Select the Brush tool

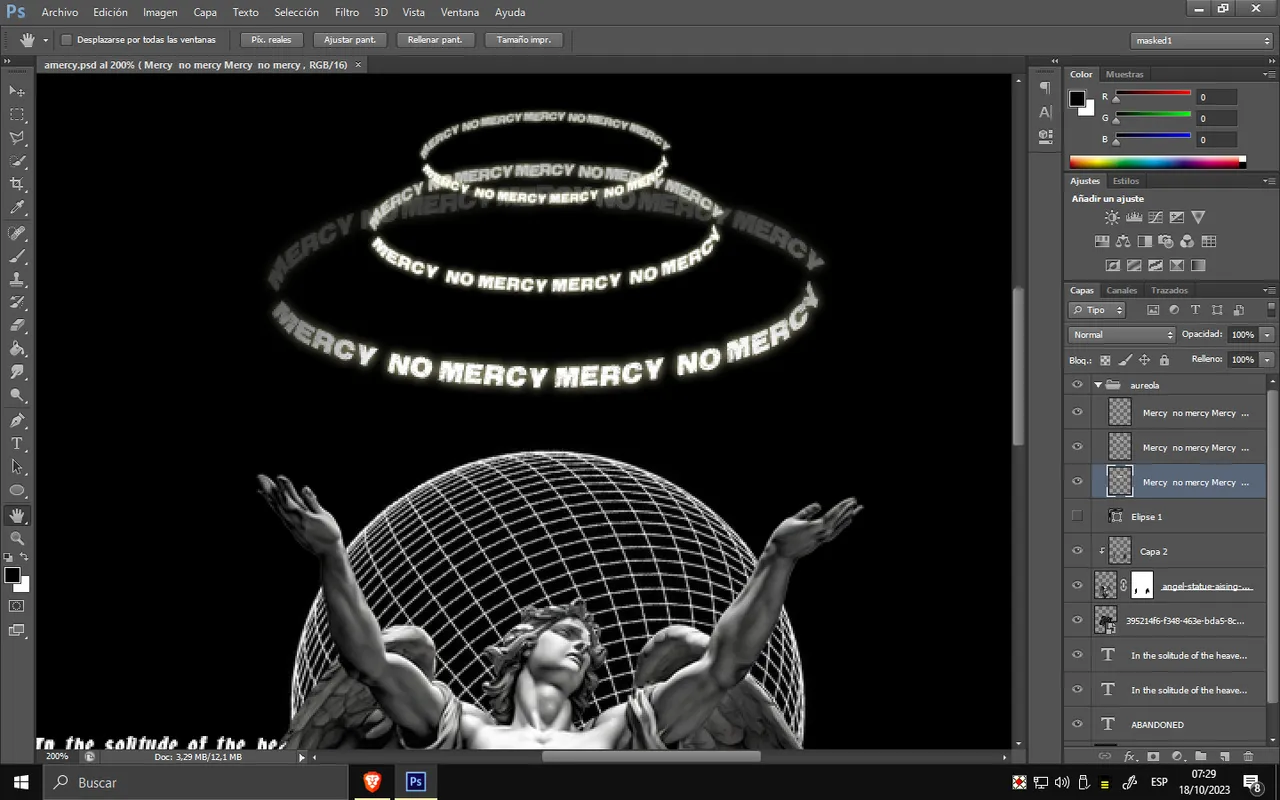(17, 257)
